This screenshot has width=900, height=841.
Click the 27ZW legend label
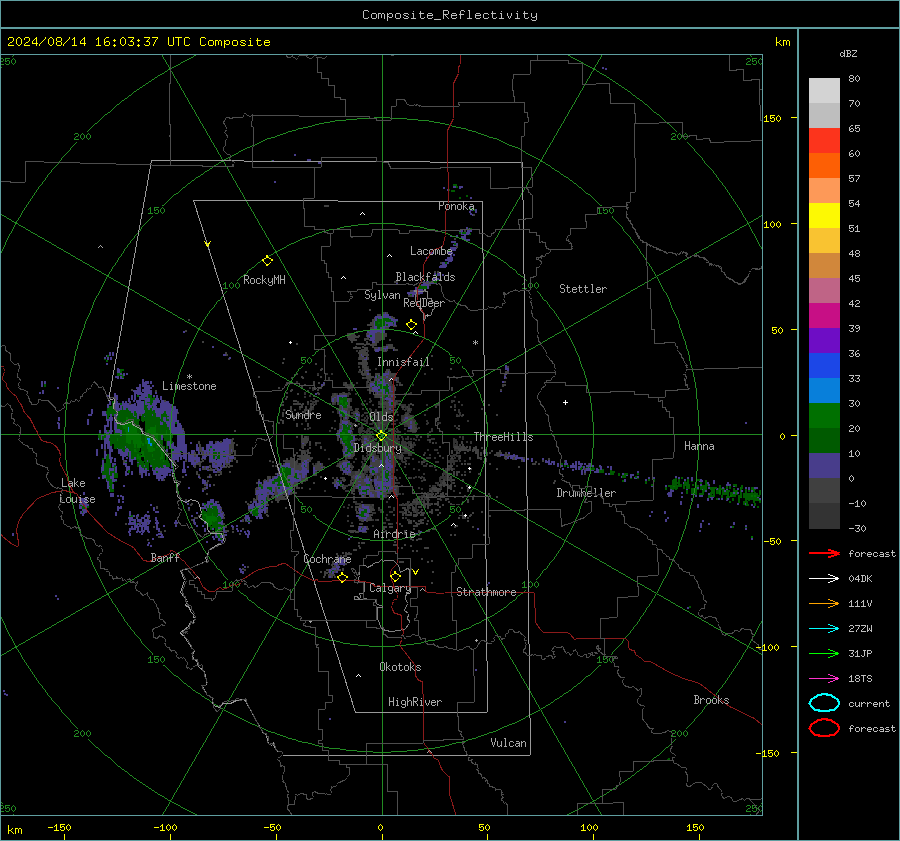point(860,629)
